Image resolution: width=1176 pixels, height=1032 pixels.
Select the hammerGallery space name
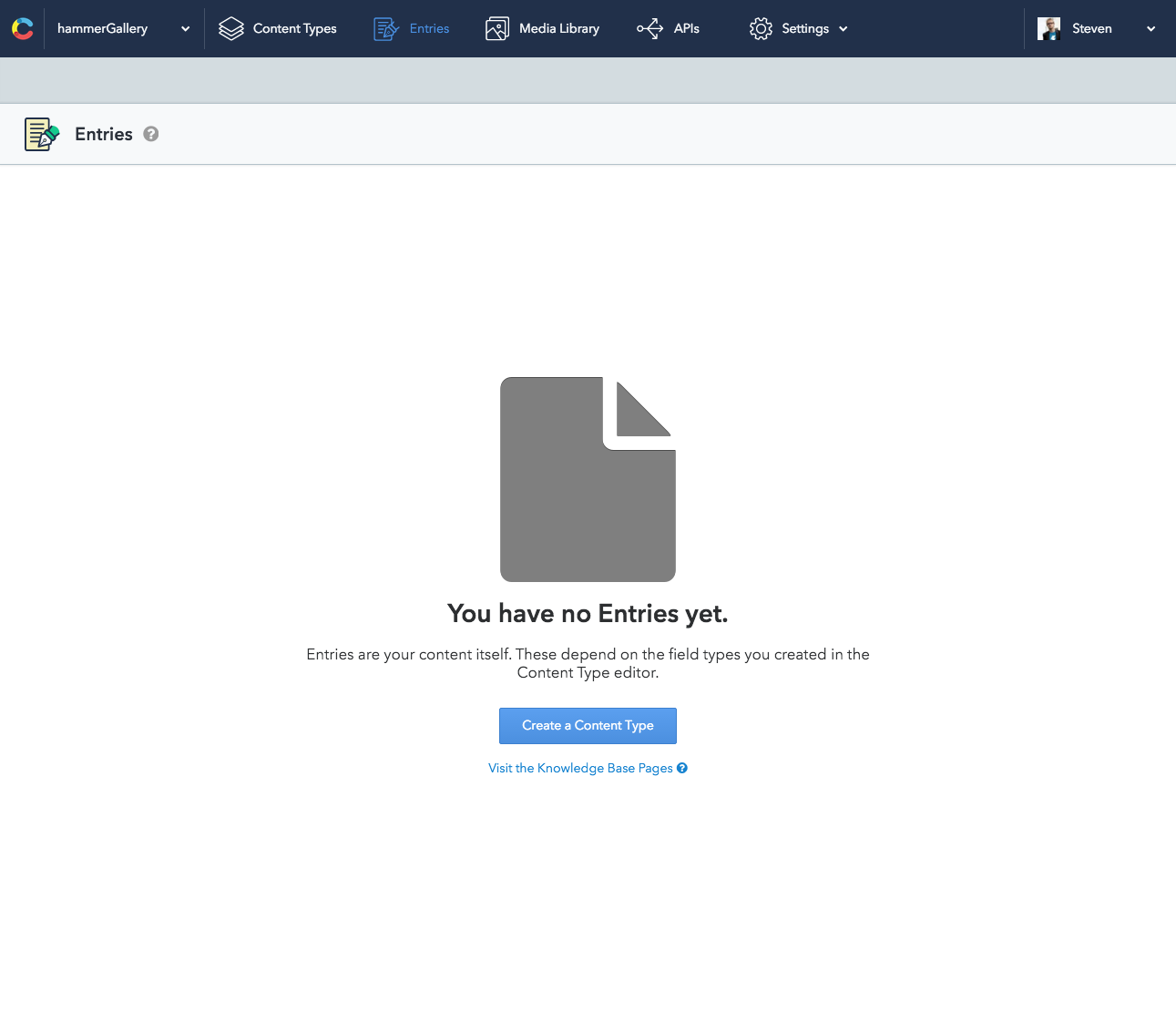tap(102, 28)
